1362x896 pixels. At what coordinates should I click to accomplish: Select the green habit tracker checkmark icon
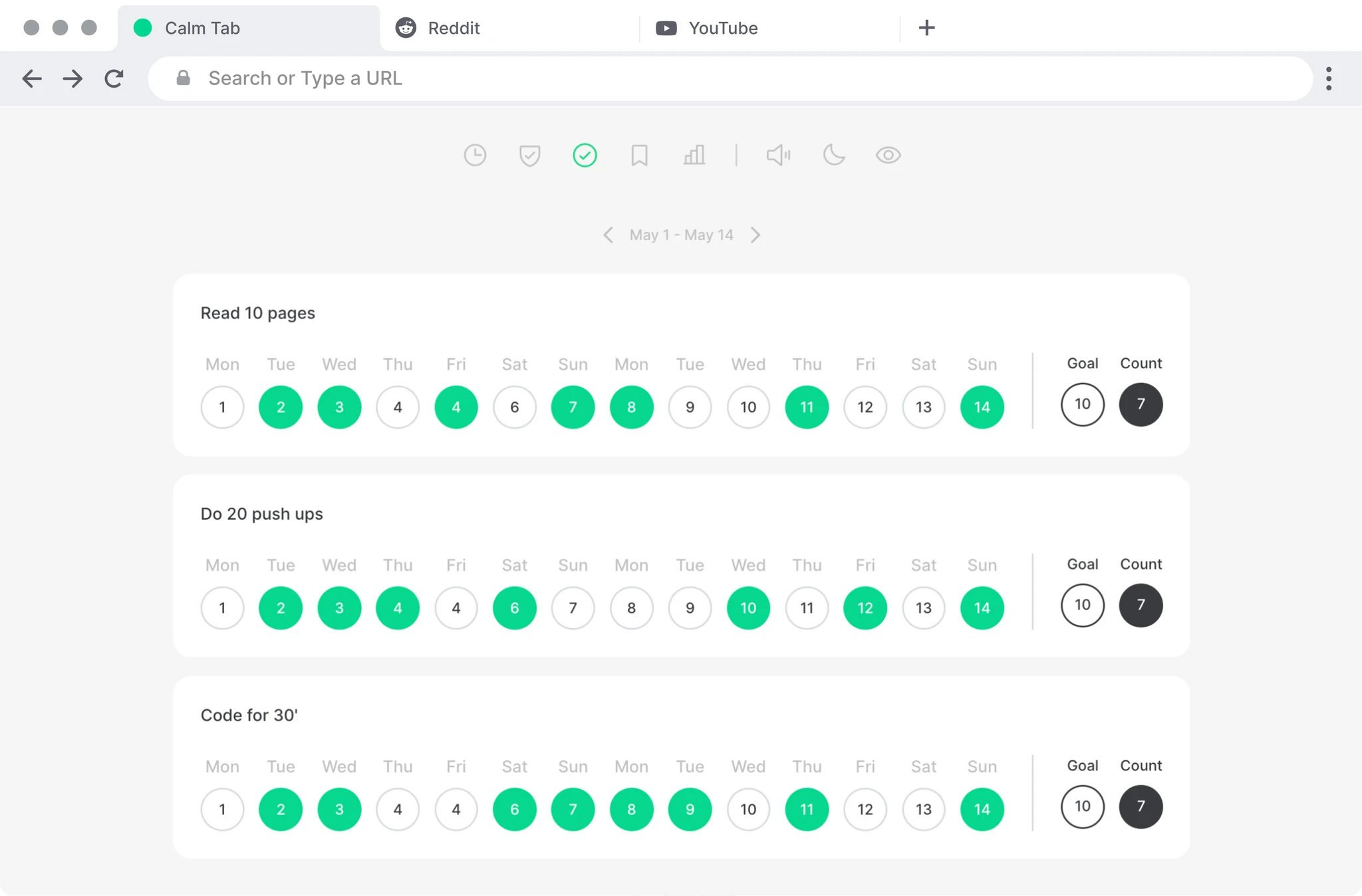pyautogui.click(x=585, y=156)
